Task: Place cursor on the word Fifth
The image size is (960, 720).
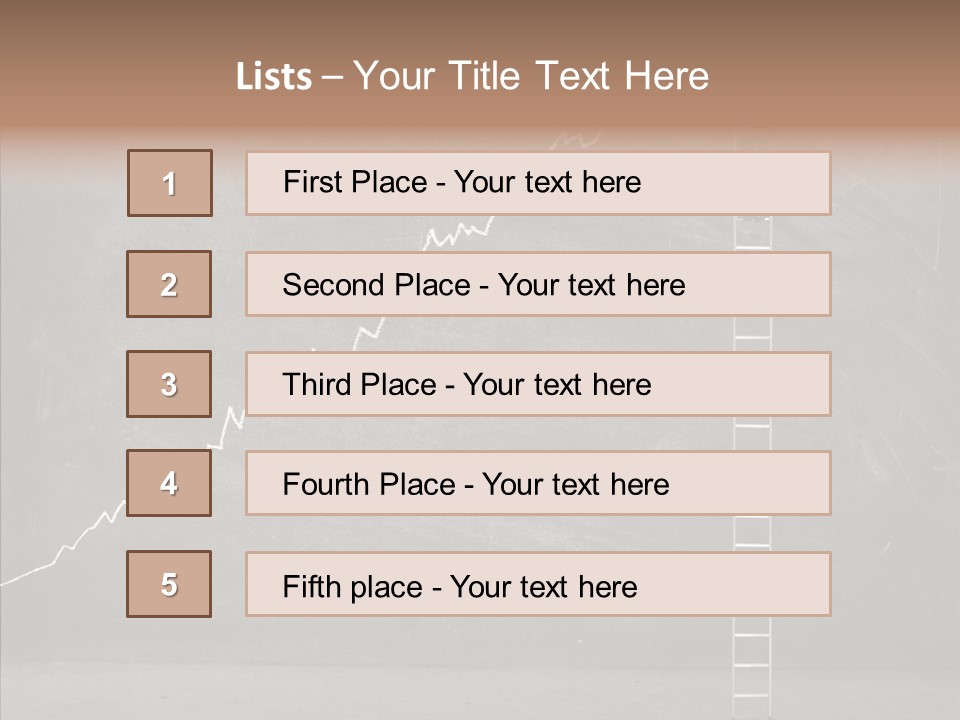Action: point(312,586)
